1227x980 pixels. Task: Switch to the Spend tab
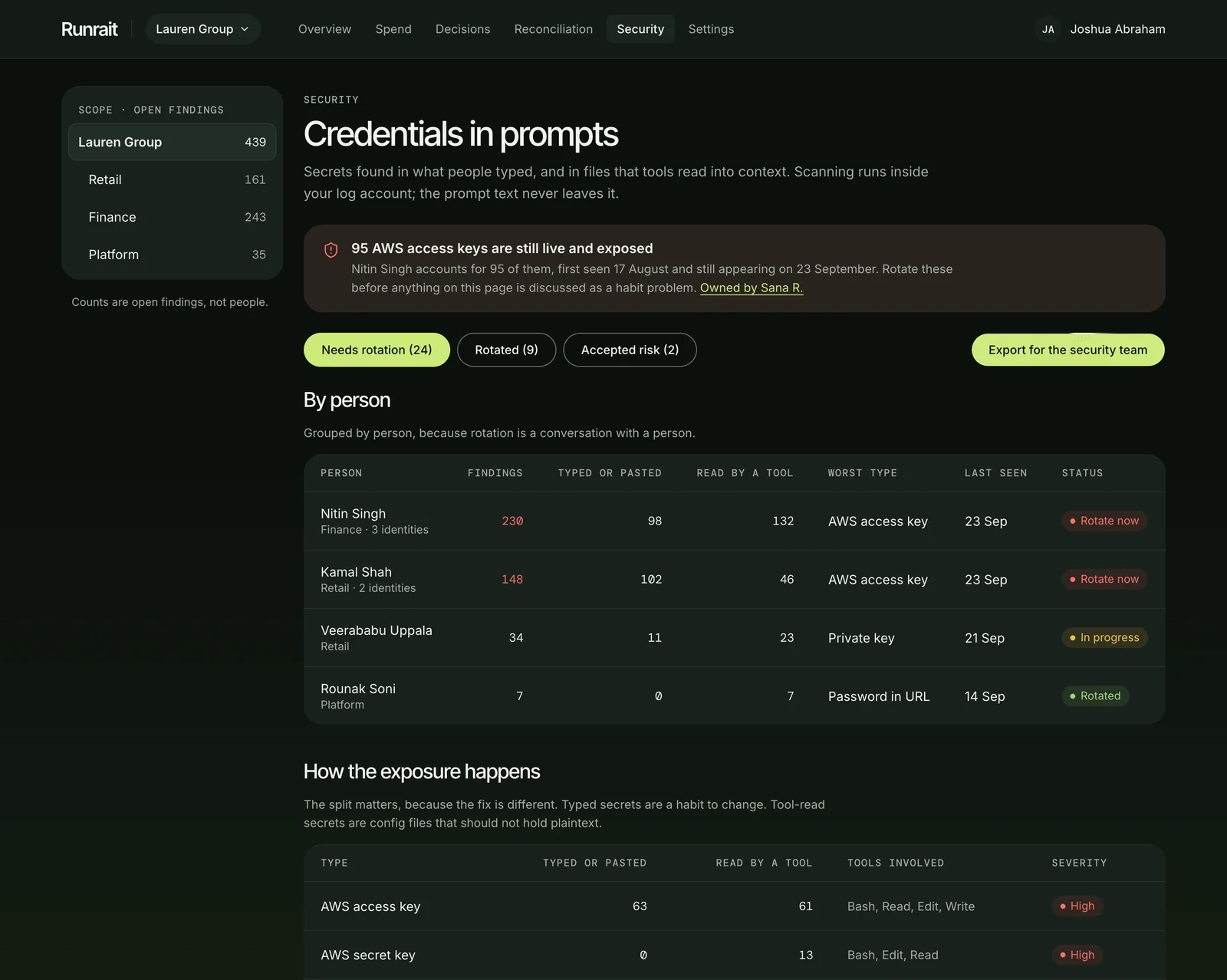click(393, 29)
